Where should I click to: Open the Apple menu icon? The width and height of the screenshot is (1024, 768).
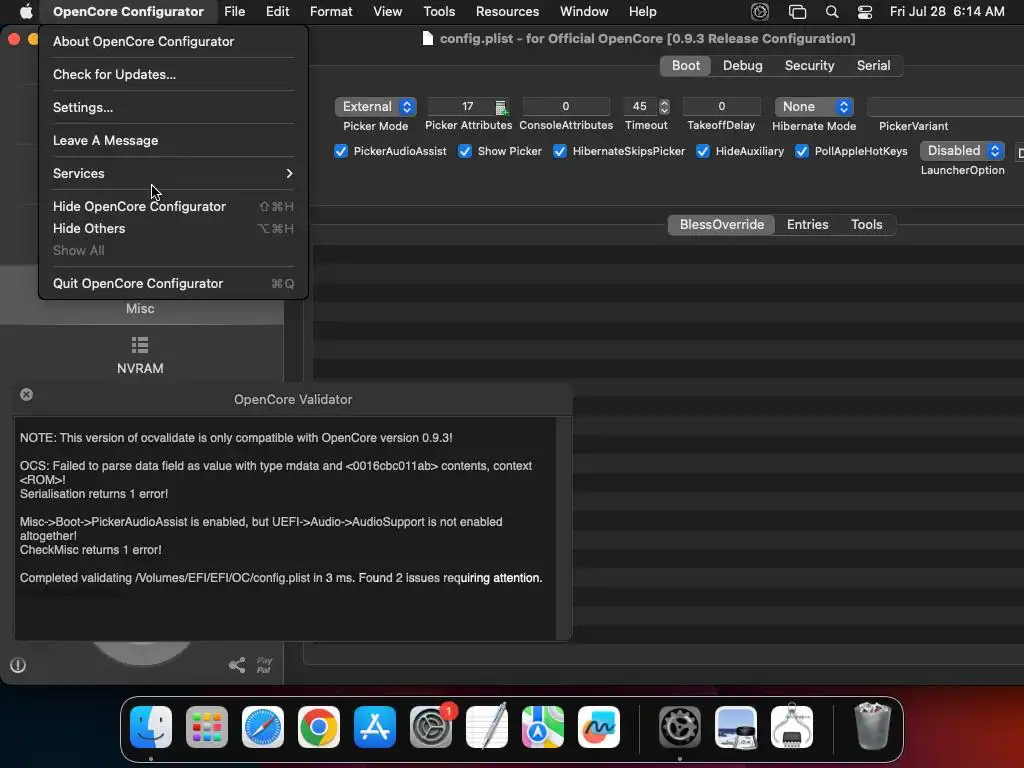(x=26, y=11)
